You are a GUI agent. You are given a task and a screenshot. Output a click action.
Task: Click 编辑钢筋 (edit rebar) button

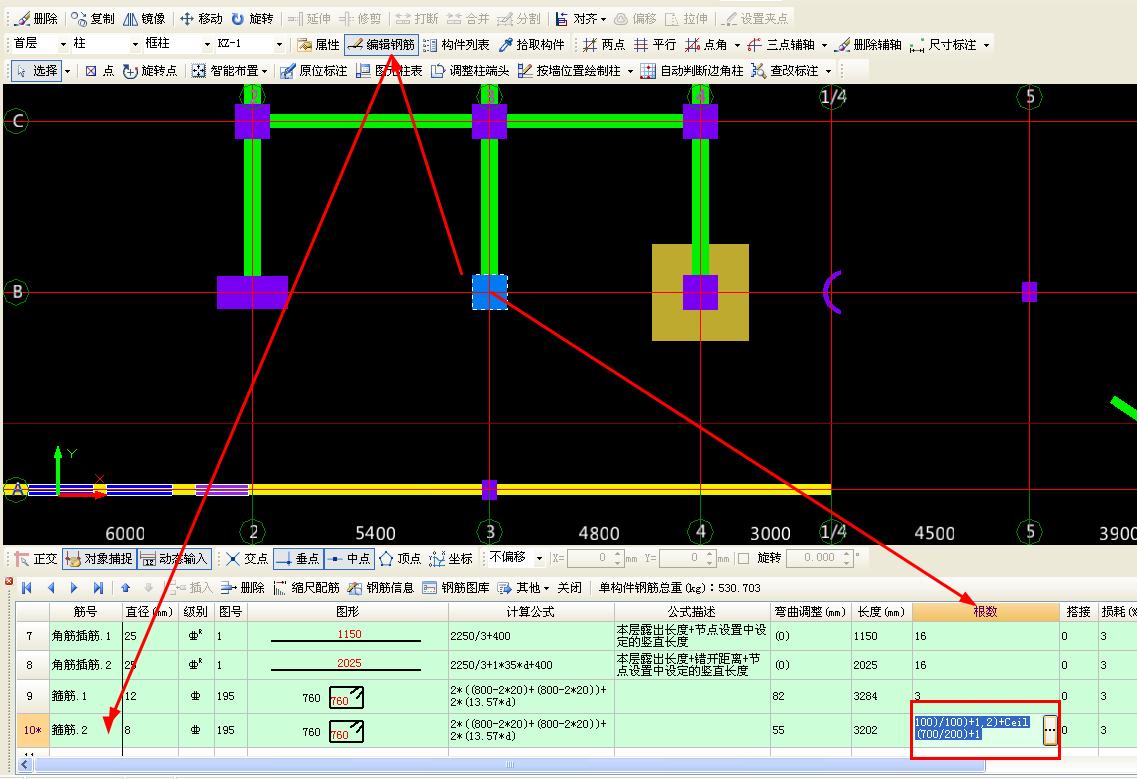point(381,45)
